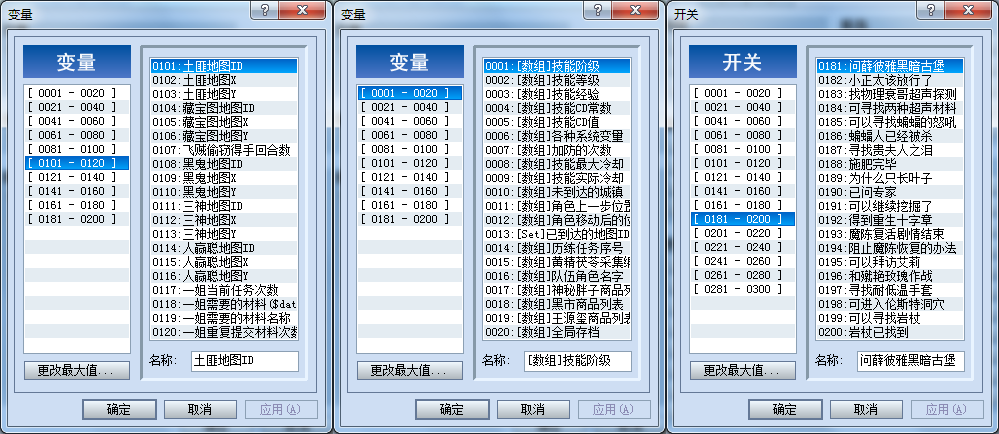The width and height of the screenshot is (999, 434).
Task: Click the 名称 field containing 问薛彼雅黑暗古堡
Action: pos(910,361)
